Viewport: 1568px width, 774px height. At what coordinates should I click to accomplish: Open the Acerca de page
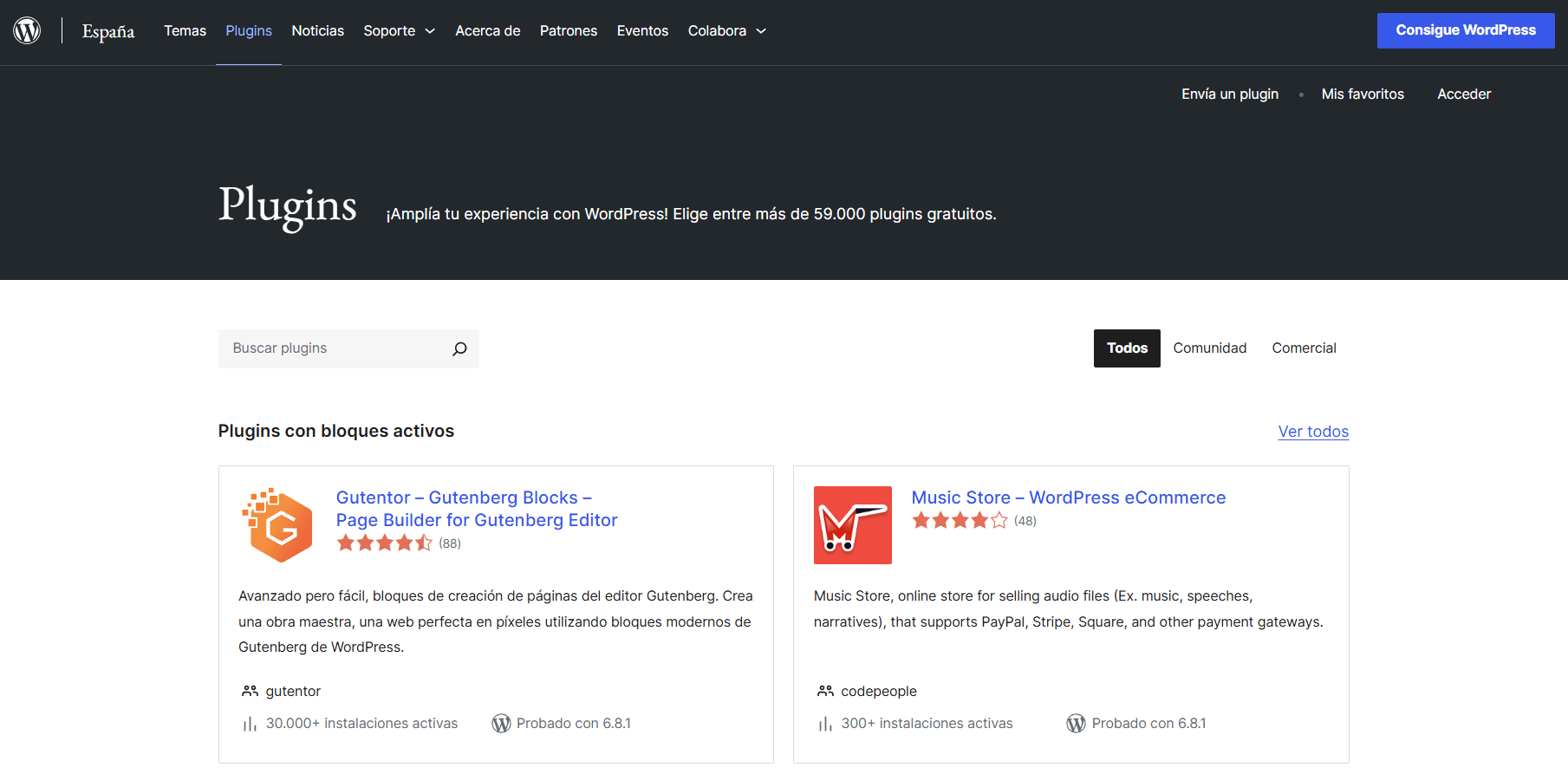[x=488, y=31]
